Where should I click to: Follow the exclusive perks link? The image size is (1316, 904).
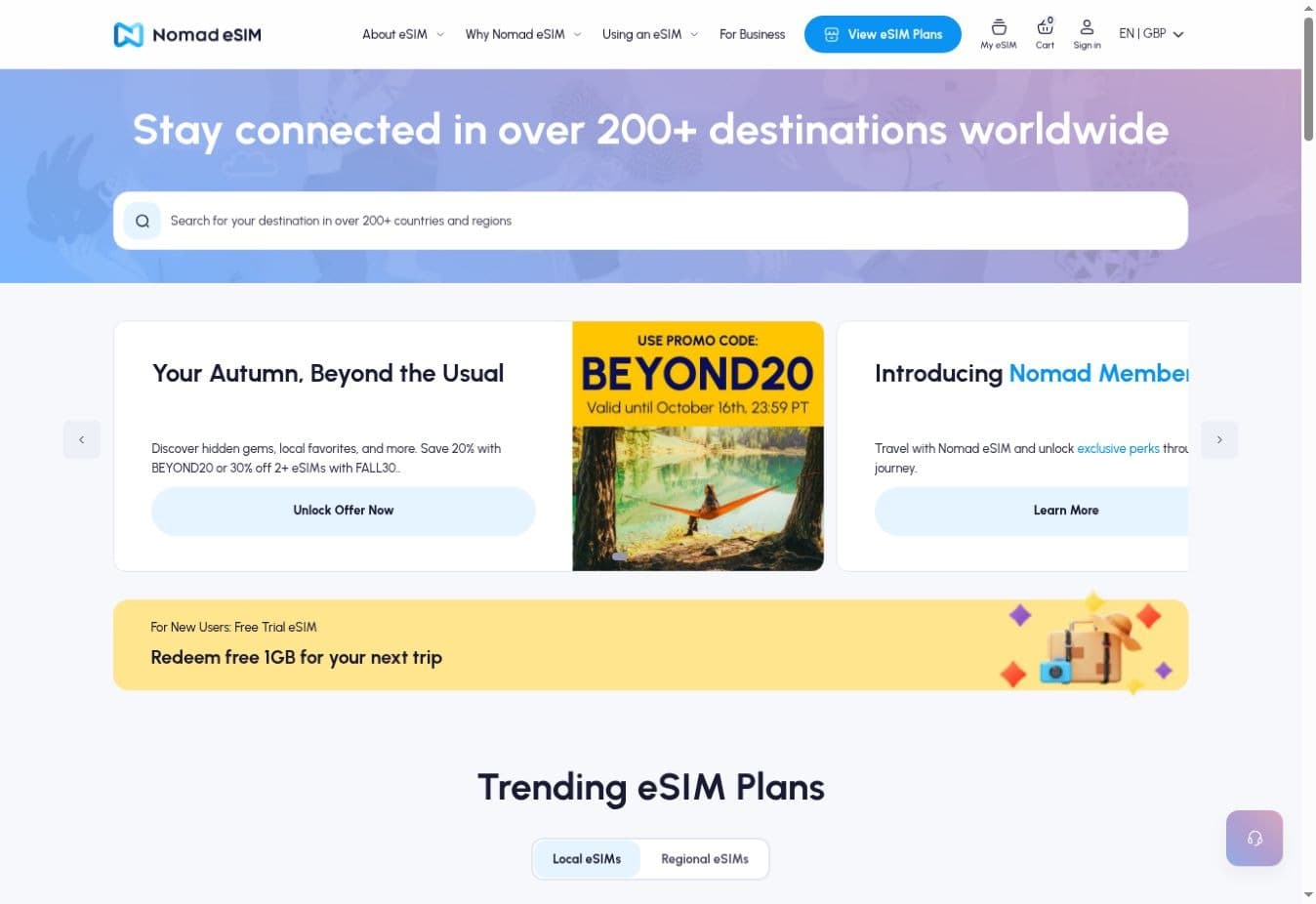tap(1118, 449)
